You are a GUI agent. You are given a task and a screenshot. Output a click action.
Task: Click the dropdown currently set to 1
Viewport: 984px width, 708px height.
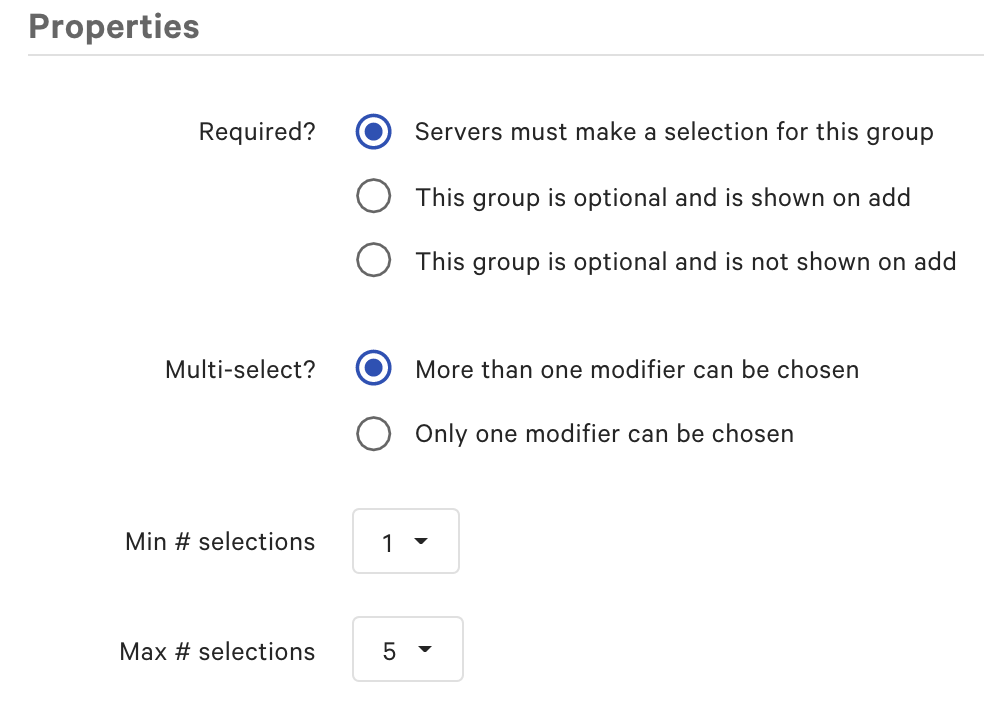[x=405, y=541]
